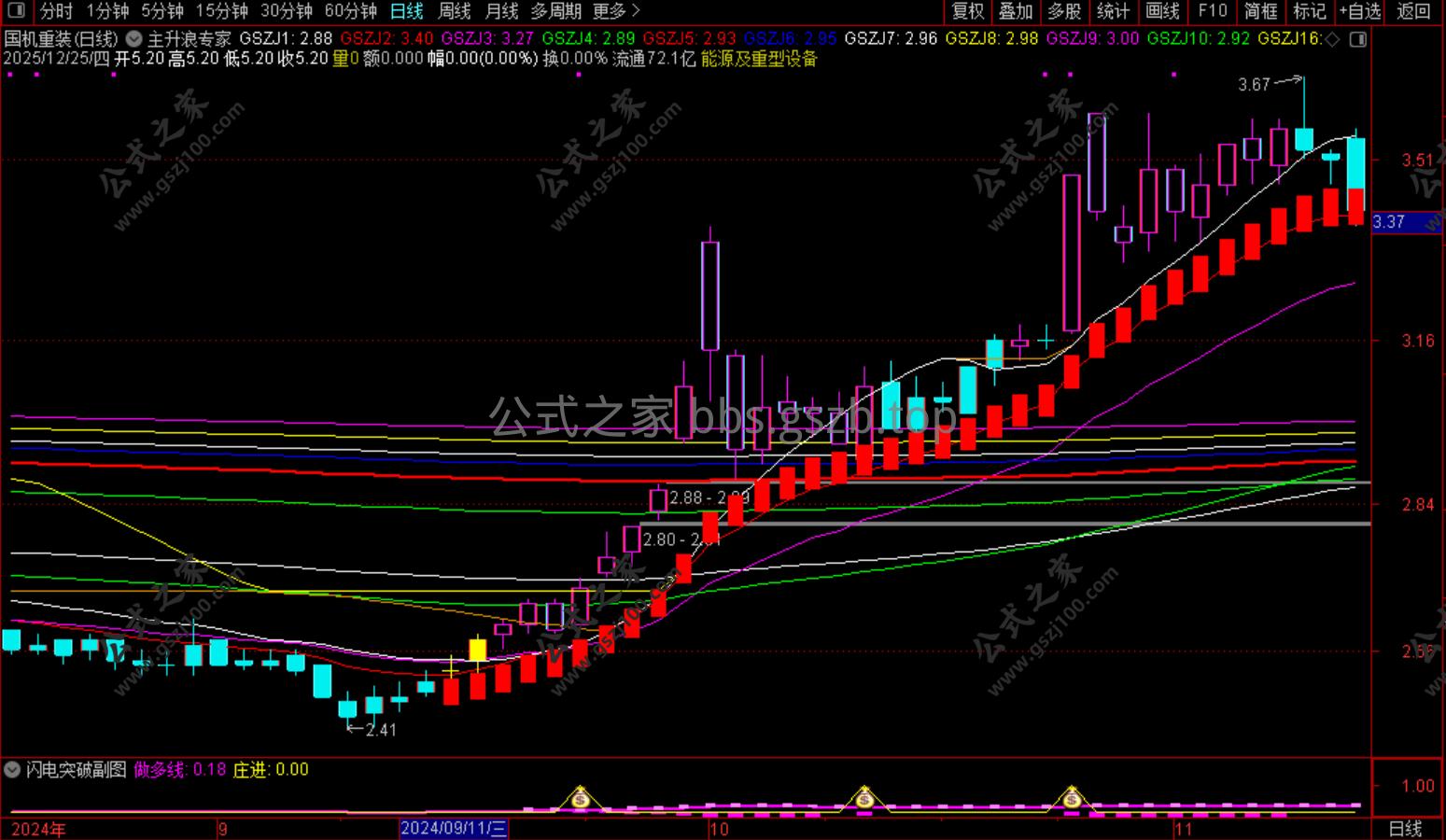The height and width of the screenshot is (840, 1446).
Task: Click the GSZJ8: 2.98 indicator value
Action: pyautogui.click(x=991, y=39)
